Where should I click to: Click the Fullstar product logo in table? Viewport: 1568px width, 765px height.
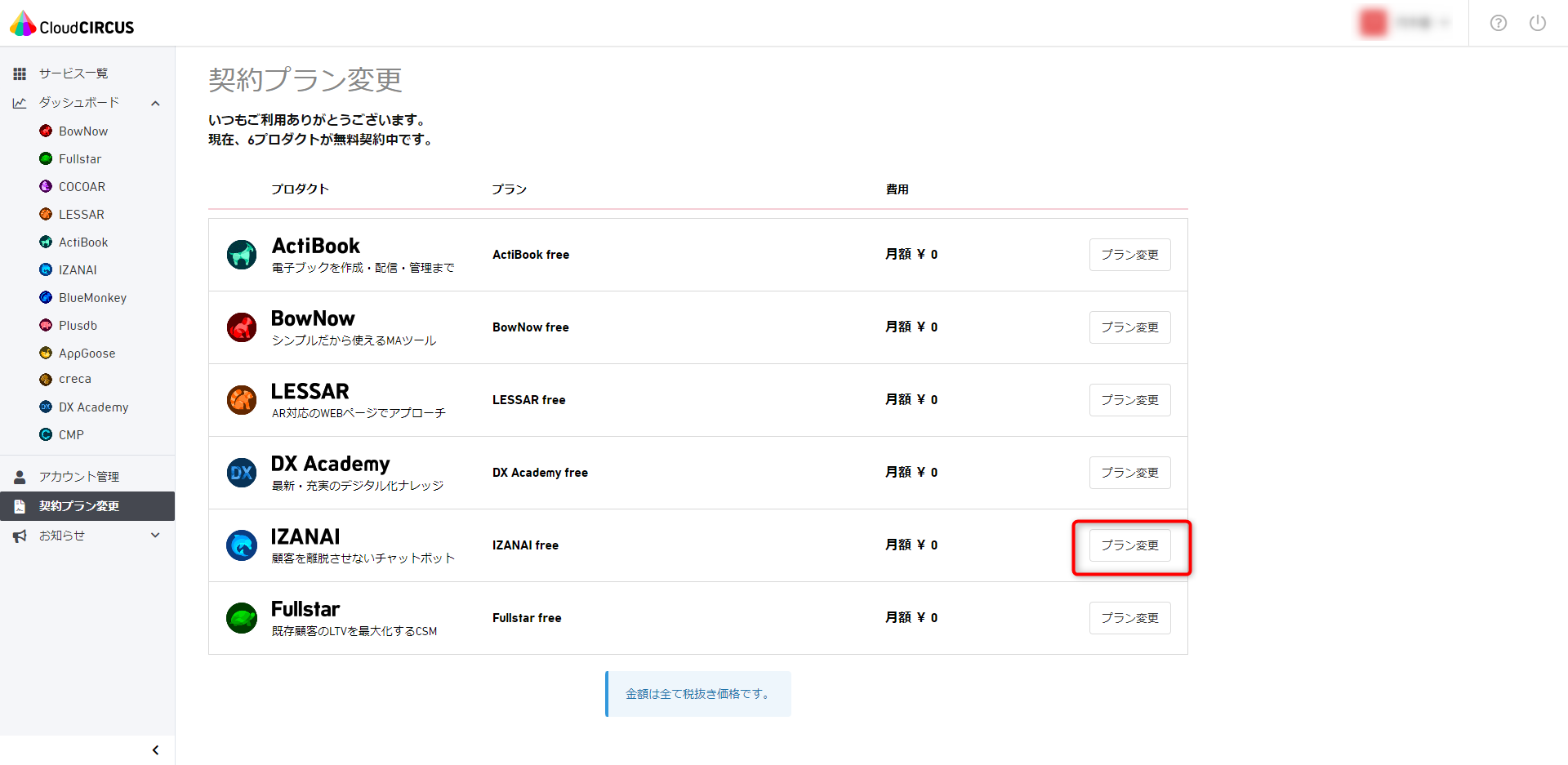coord(242,618)
